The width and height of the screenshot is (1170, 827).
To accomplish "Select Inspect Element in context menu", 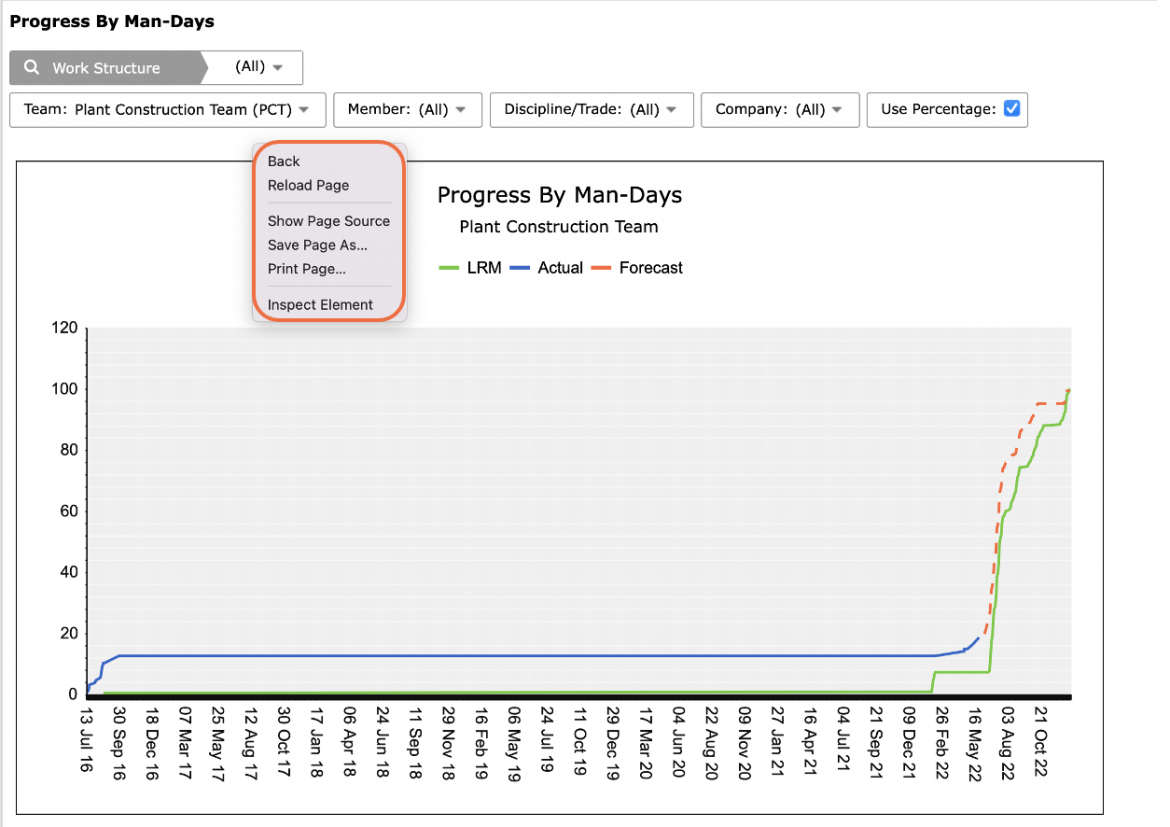I will point(320,305).
